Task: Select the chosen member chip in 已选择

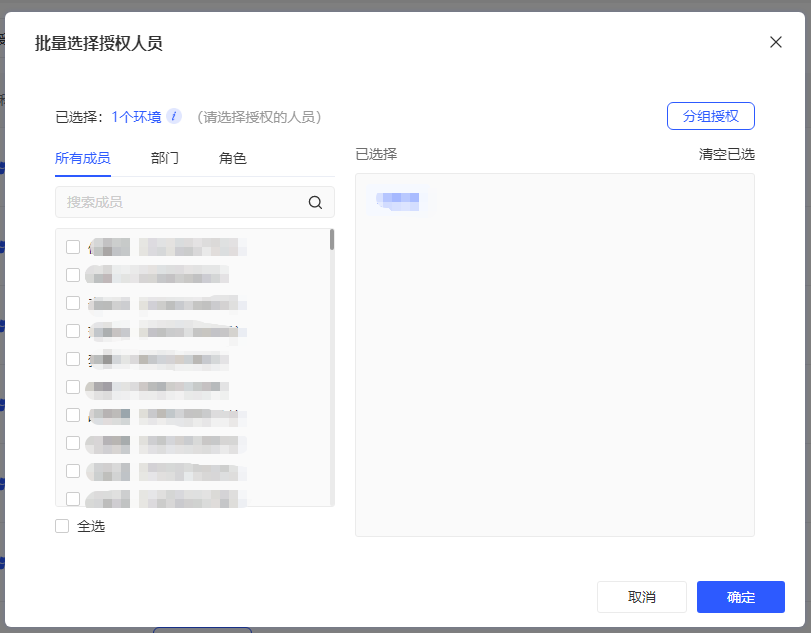Action: tap(398, 200)
